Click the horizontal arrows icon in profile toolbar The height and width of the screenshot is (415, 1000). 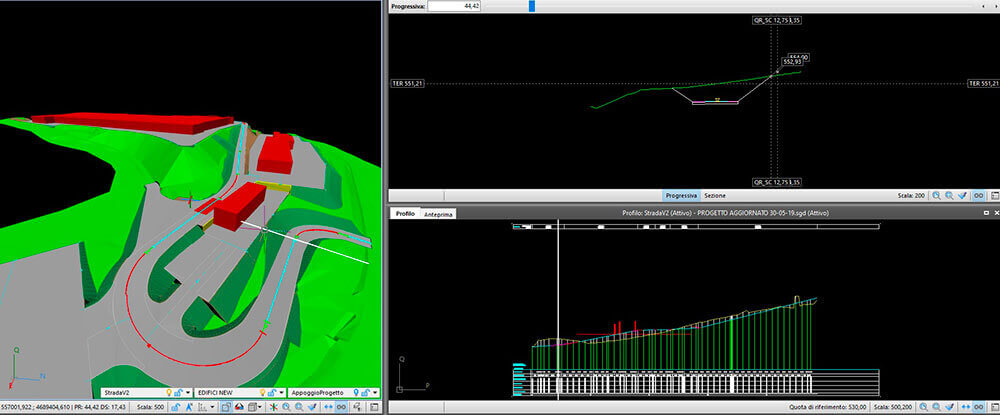click(964, 408)
